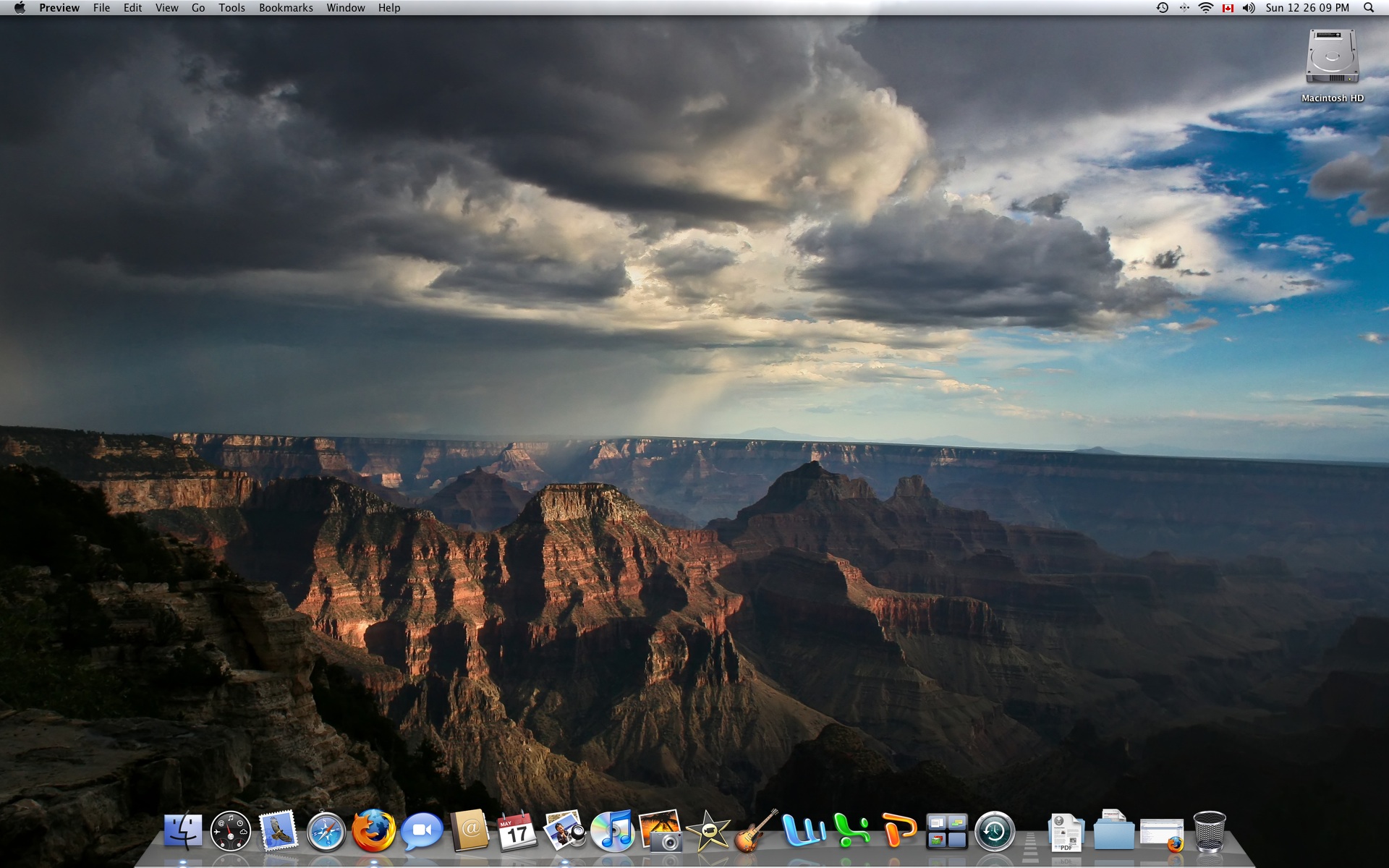Image resolution: width=1389 pixels, height=868 pixels.
Task: Open the Bookmarks menu
Action: pos(286,8)
